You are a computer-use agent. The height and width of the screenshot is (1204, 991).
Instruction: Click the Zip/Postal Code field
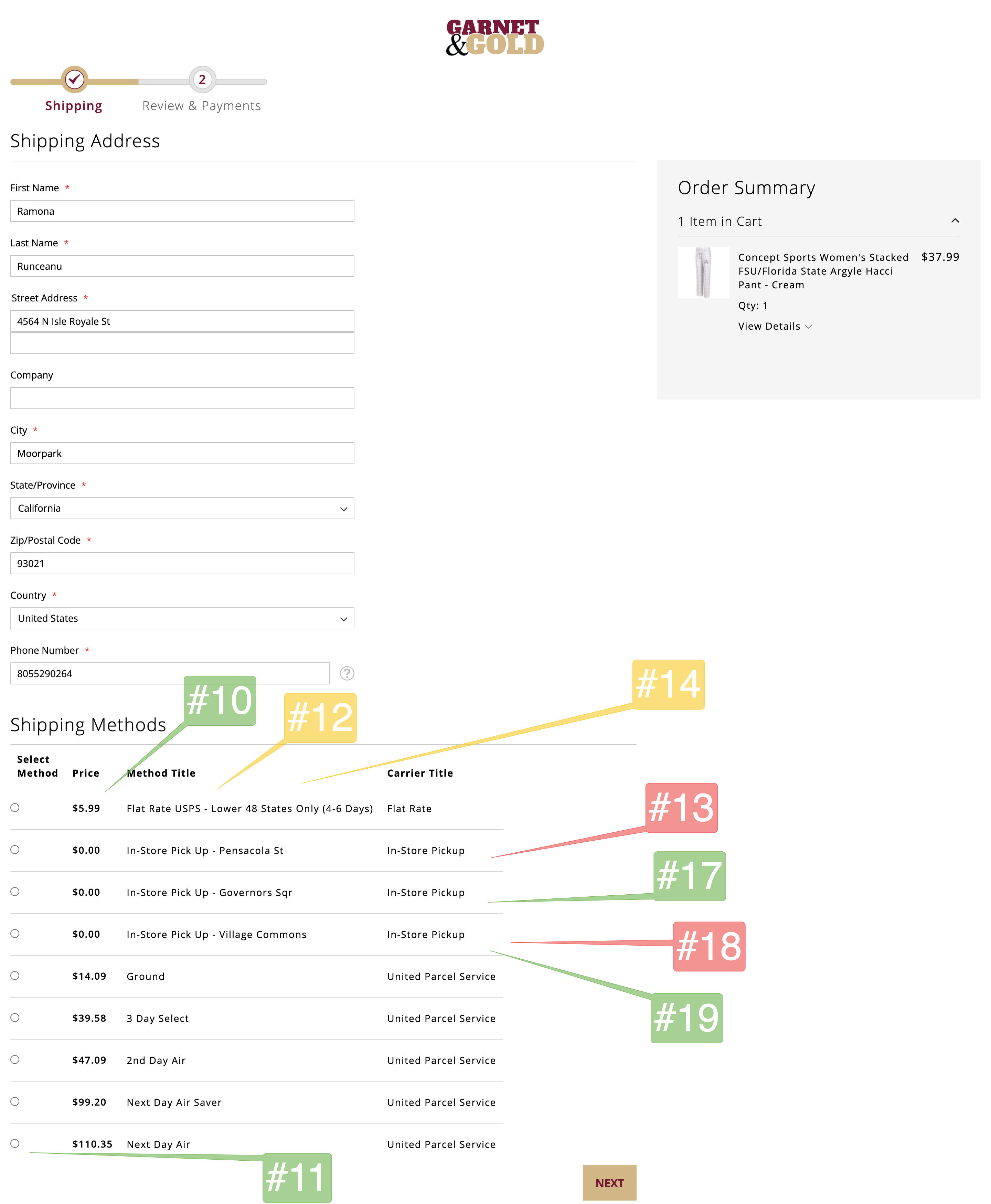point(182,564)
